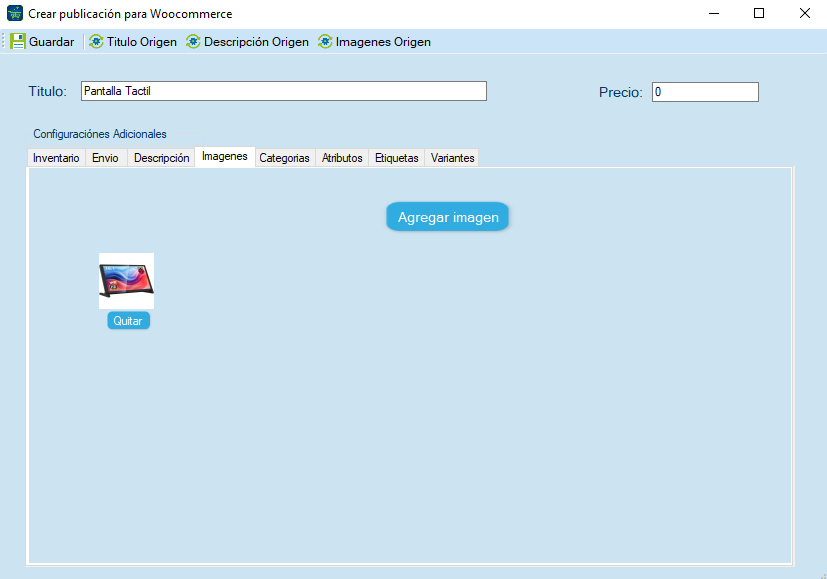Click the Titulo: label

(47, 91)
